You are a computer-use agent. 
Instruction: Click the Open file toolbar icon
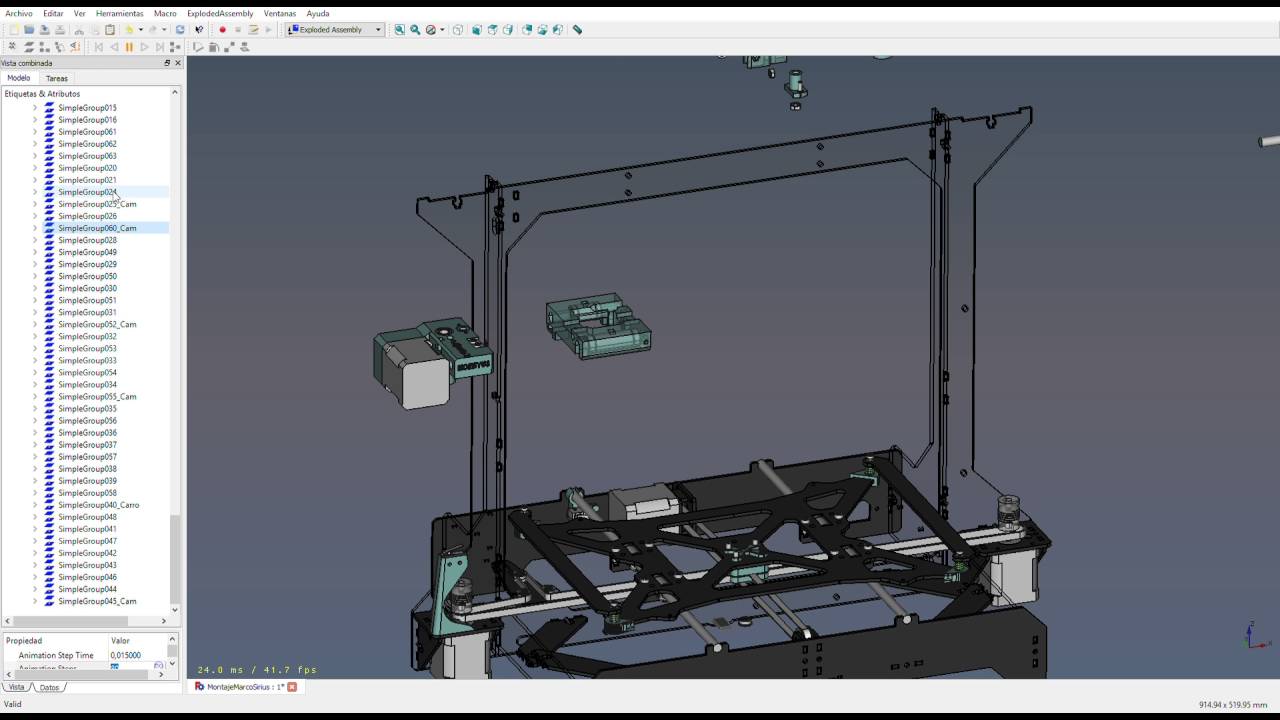point(29,30)
